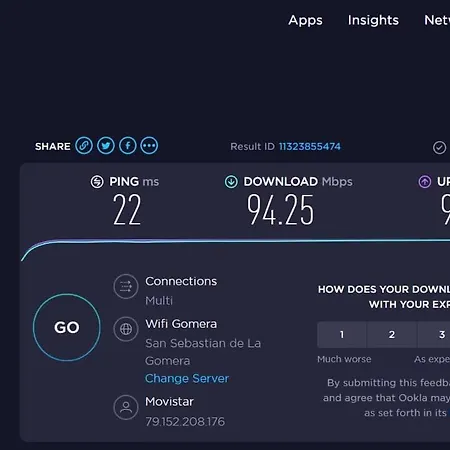Viewport: 450px width, 450px height.
Task: Share result on Twitter icon
Action: [106, 146]
